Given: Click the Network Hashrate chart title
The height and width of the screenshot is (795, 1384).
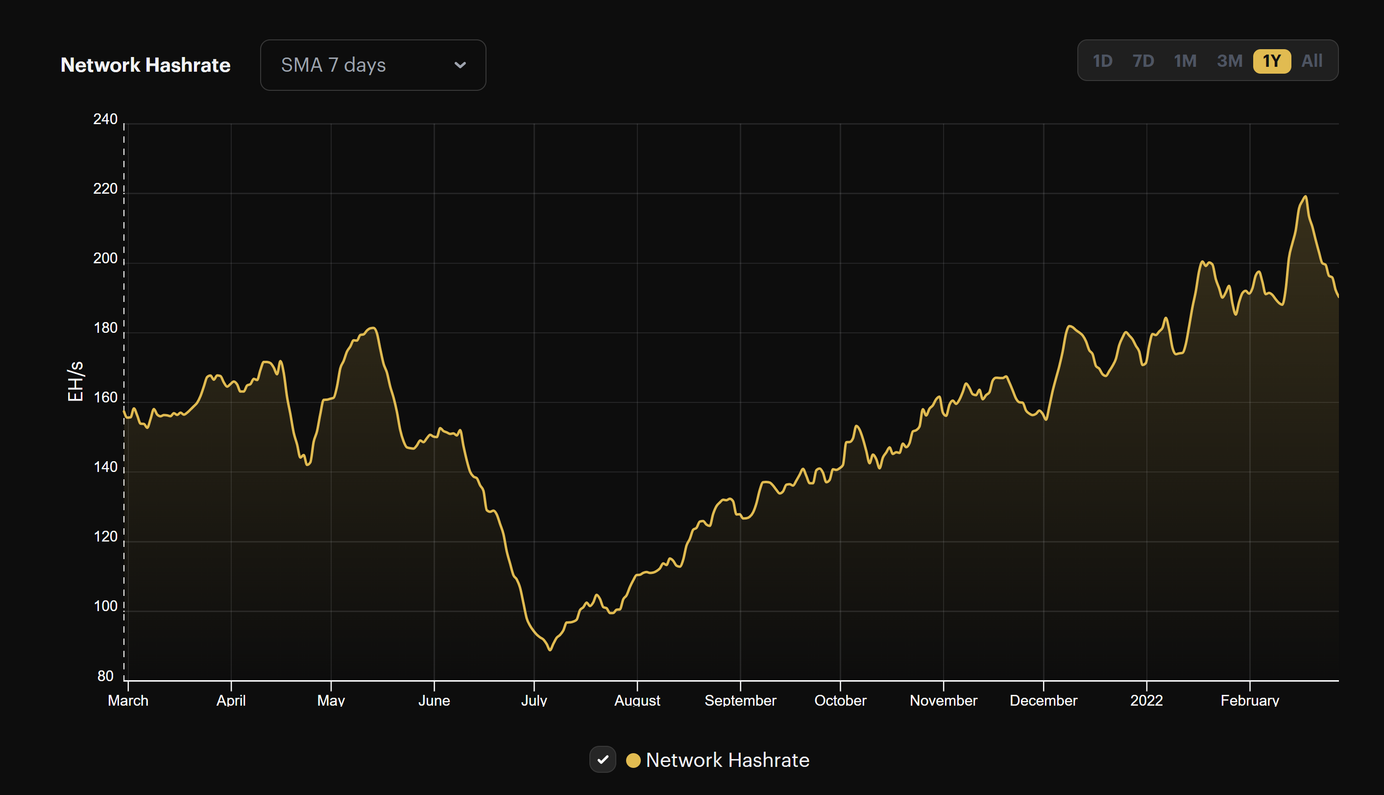Looking at the screenshot, I should [x=145, y=64].
